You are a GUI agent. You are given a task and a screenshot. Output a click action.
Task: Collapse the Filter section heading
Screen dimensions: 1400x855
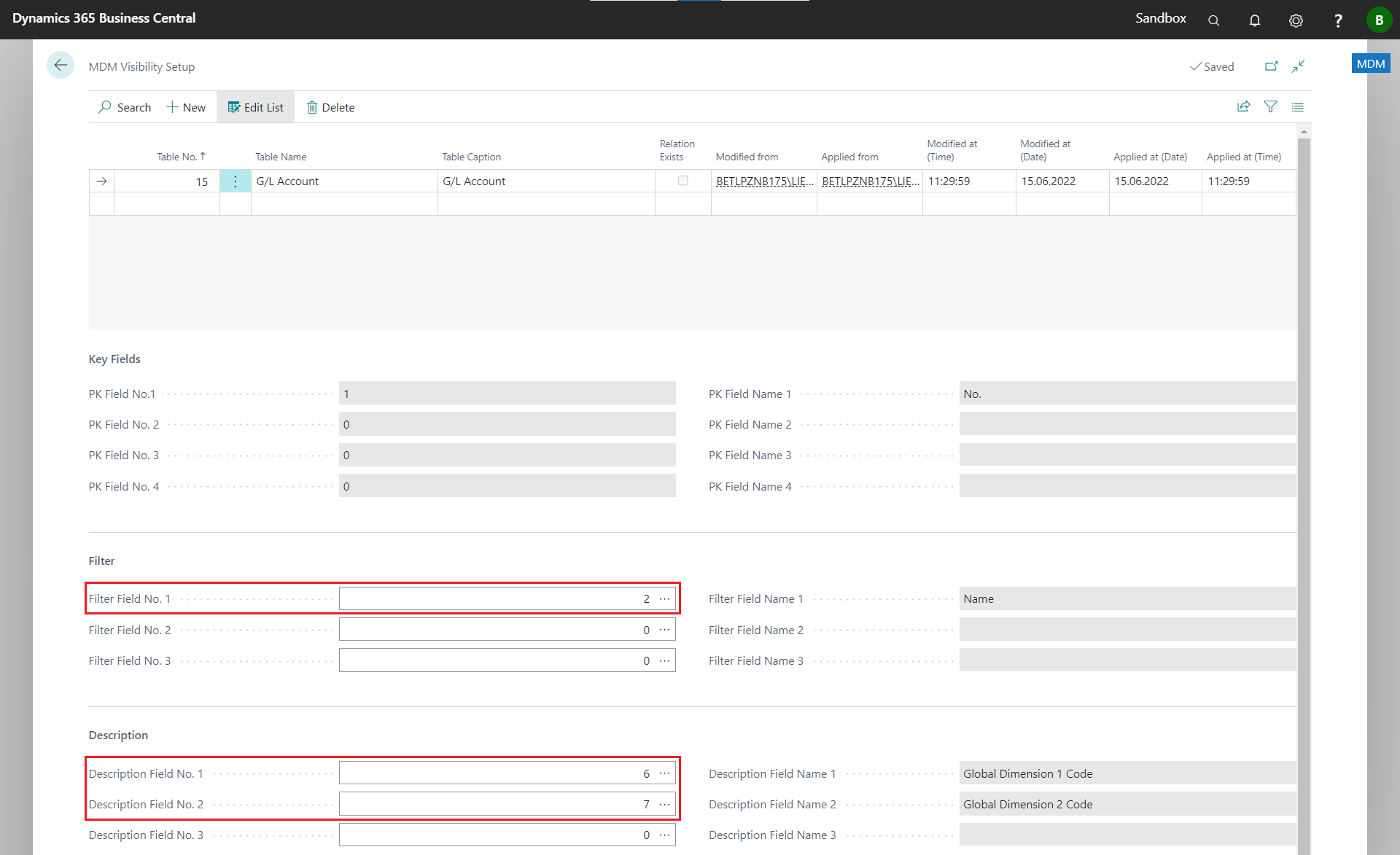pos(101,561)
